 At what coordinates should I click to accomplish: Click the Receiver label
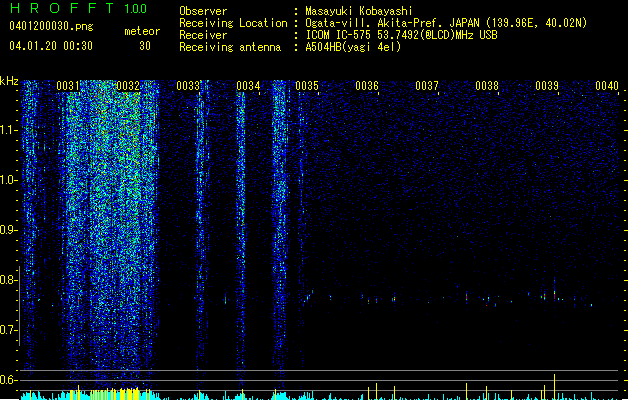point(203,35)
